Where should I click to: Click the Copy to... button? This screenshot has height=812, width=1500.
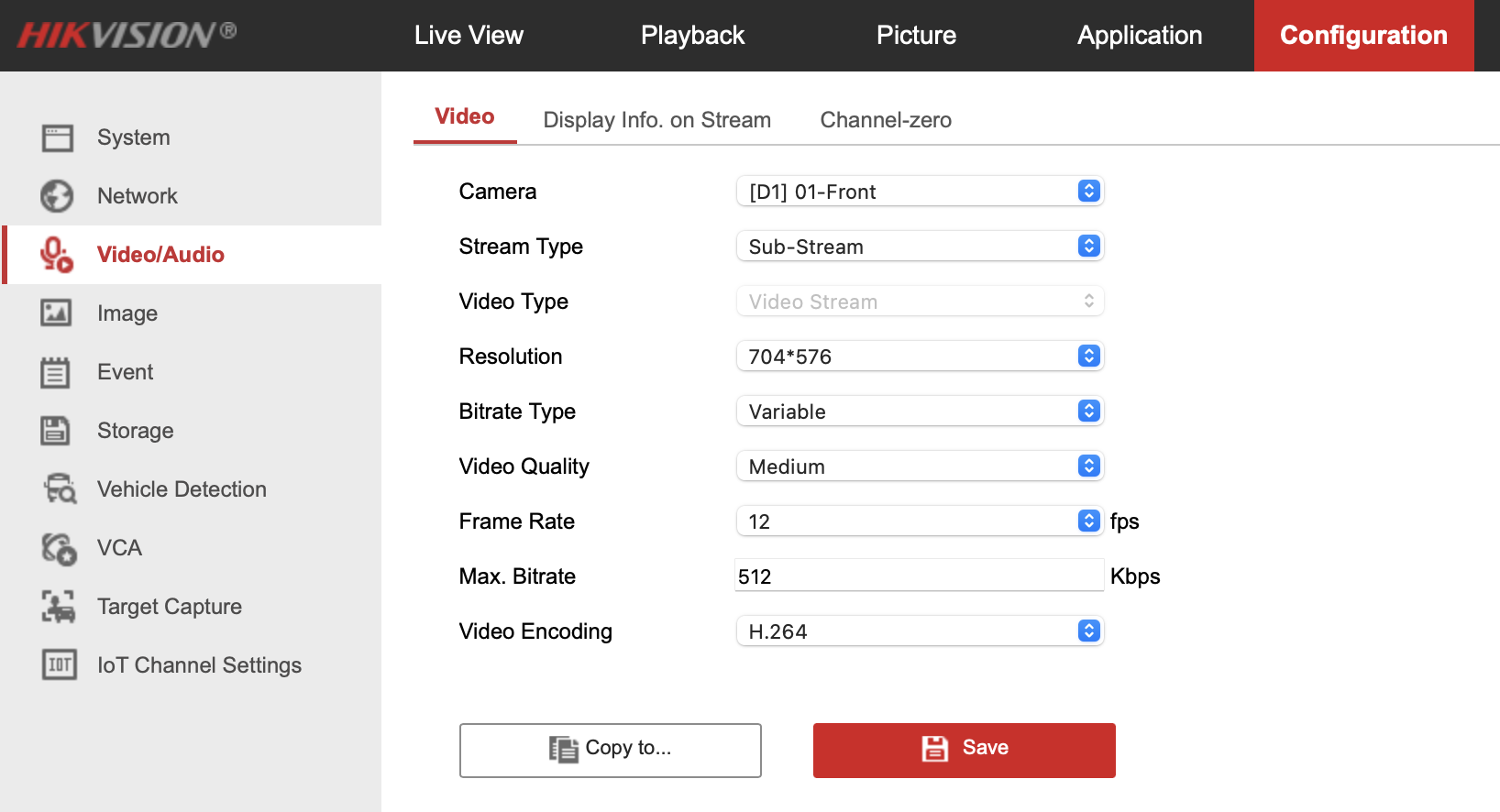tap(610, 750)
